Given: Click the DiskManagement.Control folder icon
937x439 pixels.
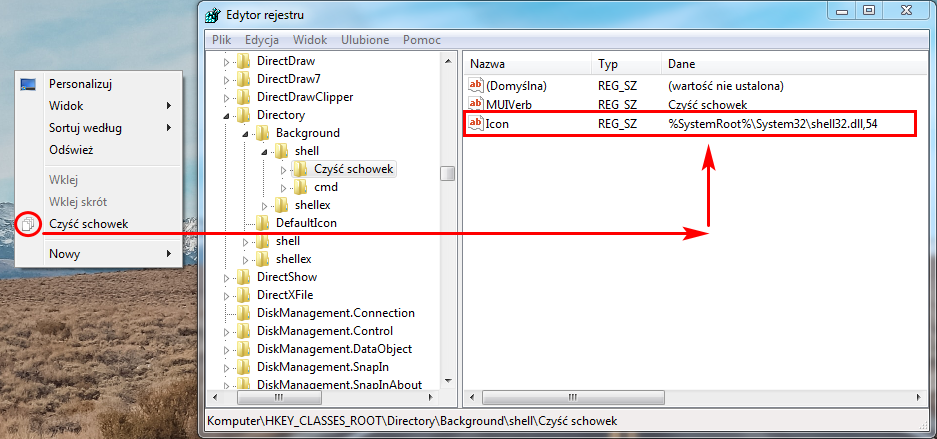Looking at the screenshot, I should (243, 331).
